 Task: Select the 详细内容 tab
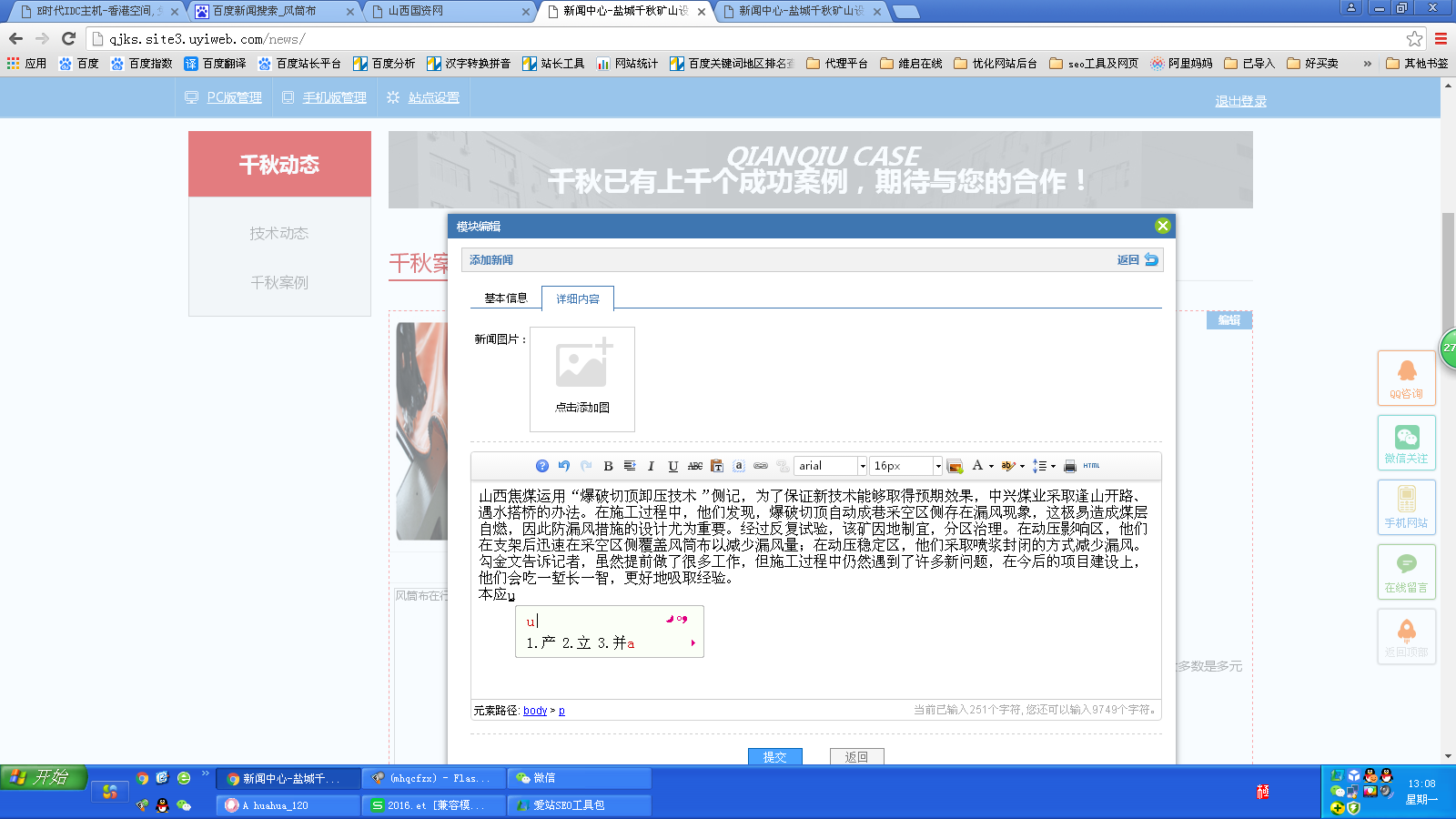578,298
